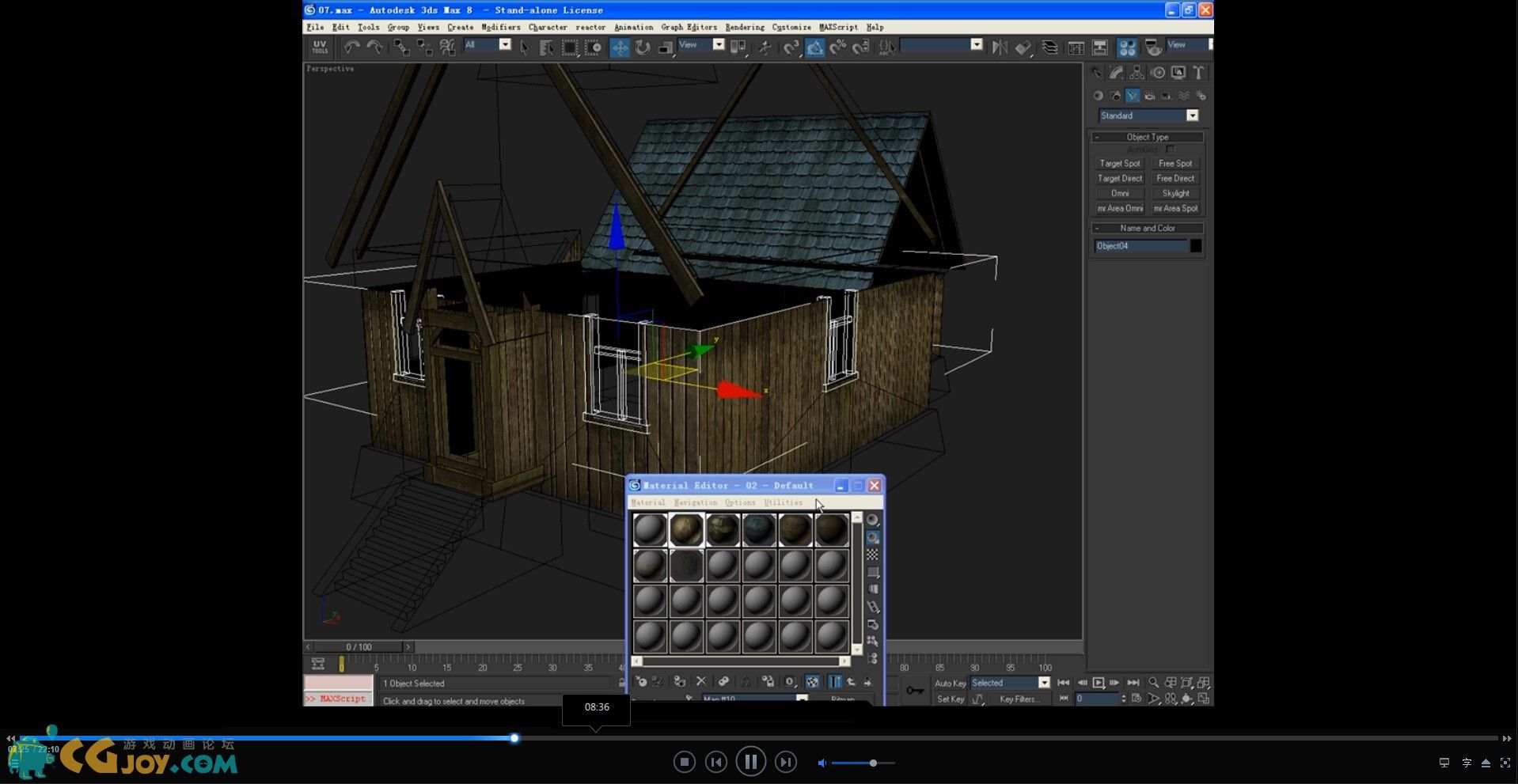
Task: Open the Material Editor toolbar icon
Action: [x=1127, y=47]
